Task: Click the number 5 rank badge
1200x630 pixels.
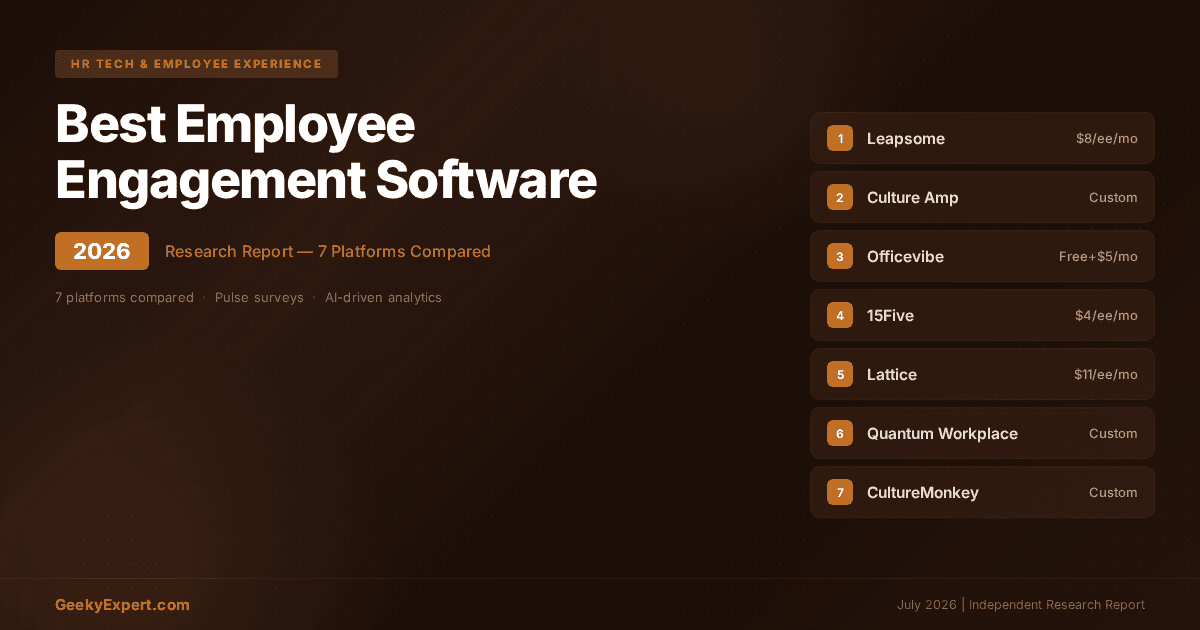Action: [x=840, y=374]
